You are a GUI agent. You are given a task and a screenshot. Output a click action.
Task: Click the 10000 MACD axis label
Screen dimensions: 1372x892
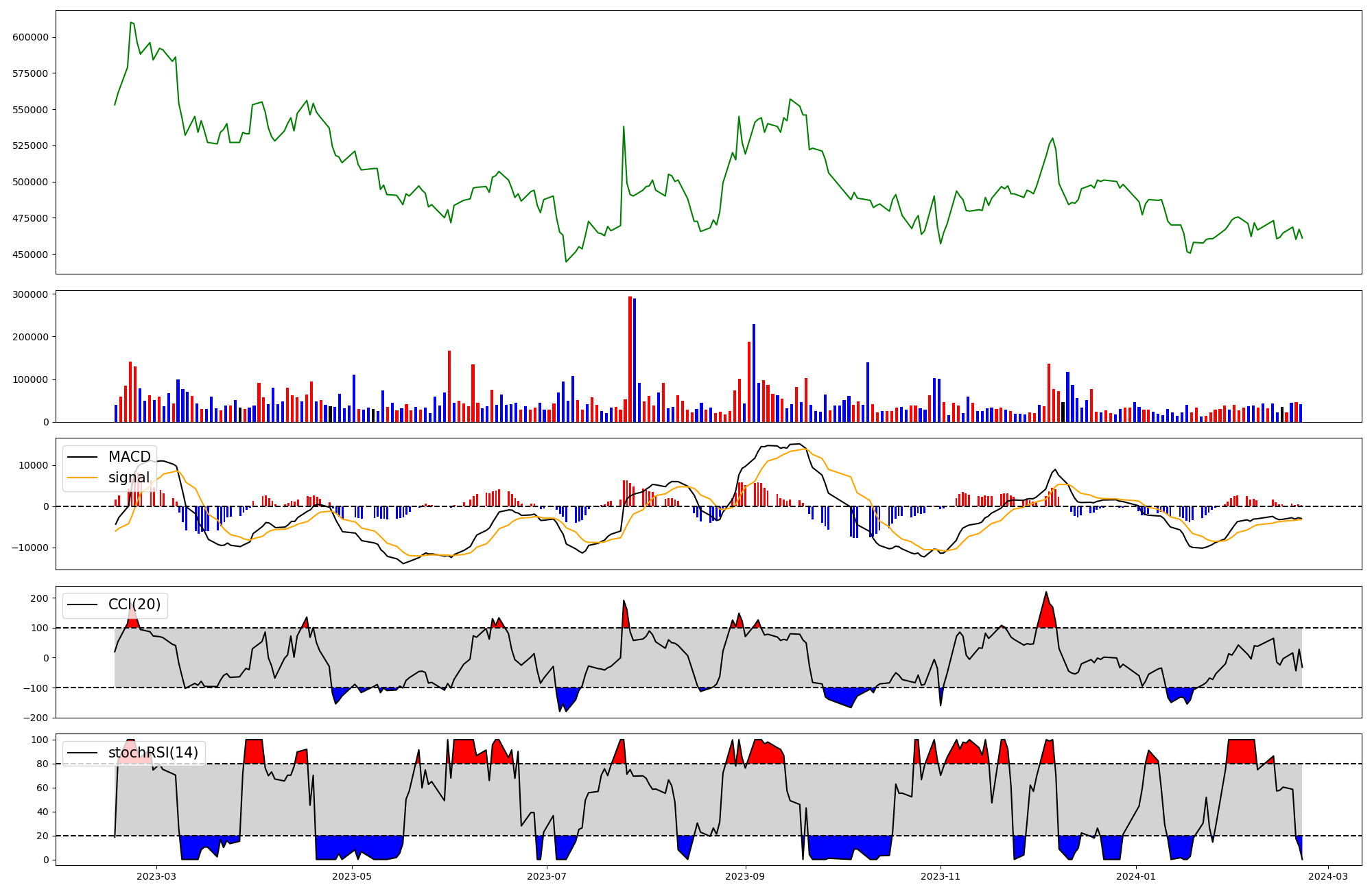click(33, 465)
